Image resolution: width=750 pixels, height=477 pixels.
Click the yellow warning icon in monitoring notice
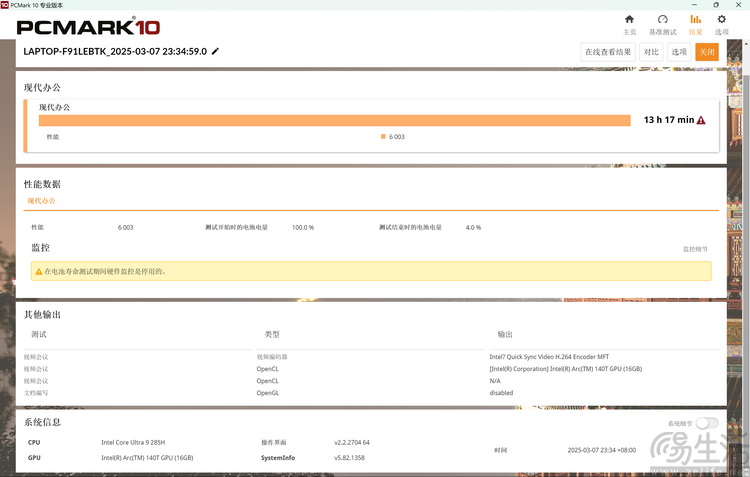39,271
